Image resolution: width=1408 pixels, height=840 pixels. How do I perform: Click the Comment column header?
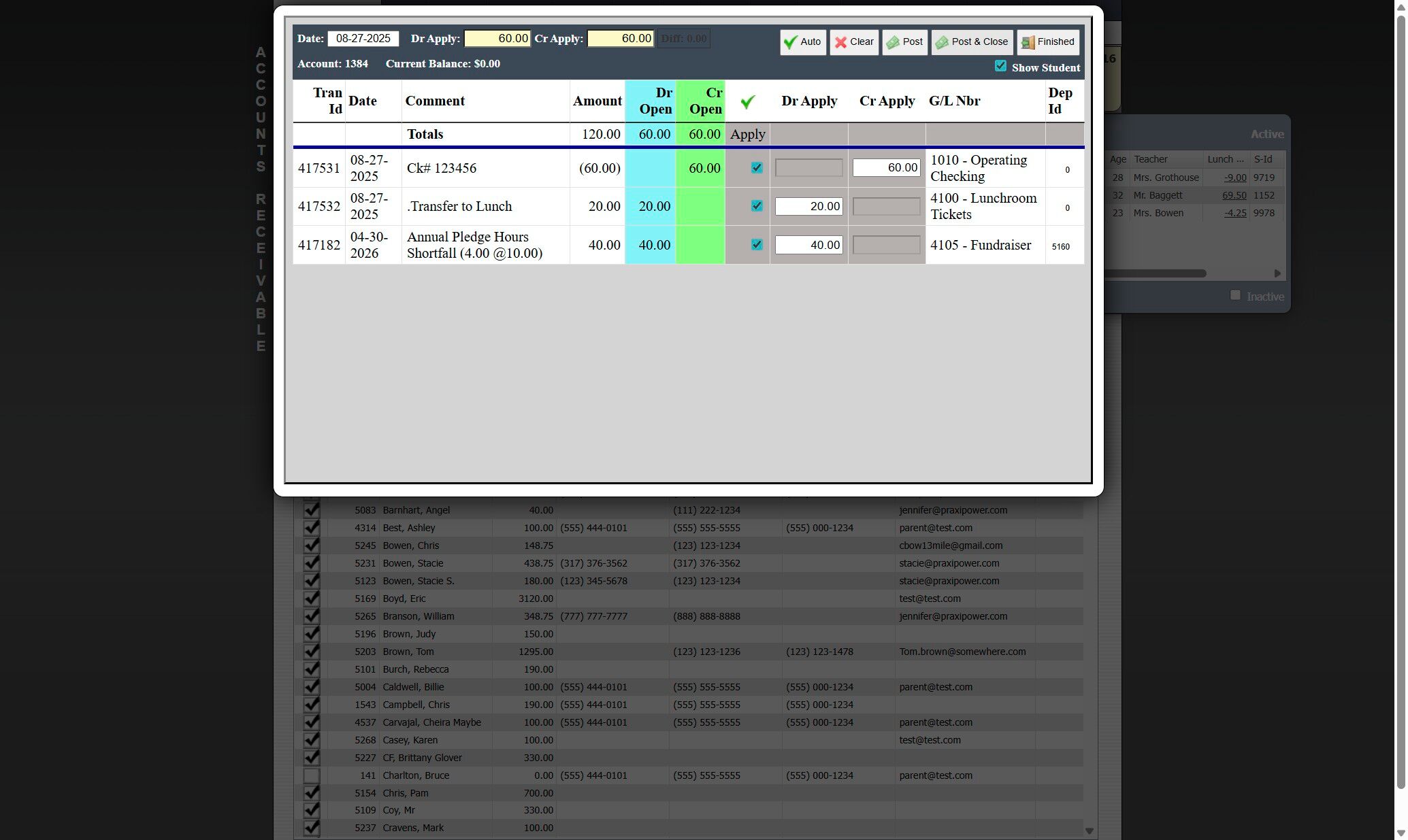coord(435,101)
